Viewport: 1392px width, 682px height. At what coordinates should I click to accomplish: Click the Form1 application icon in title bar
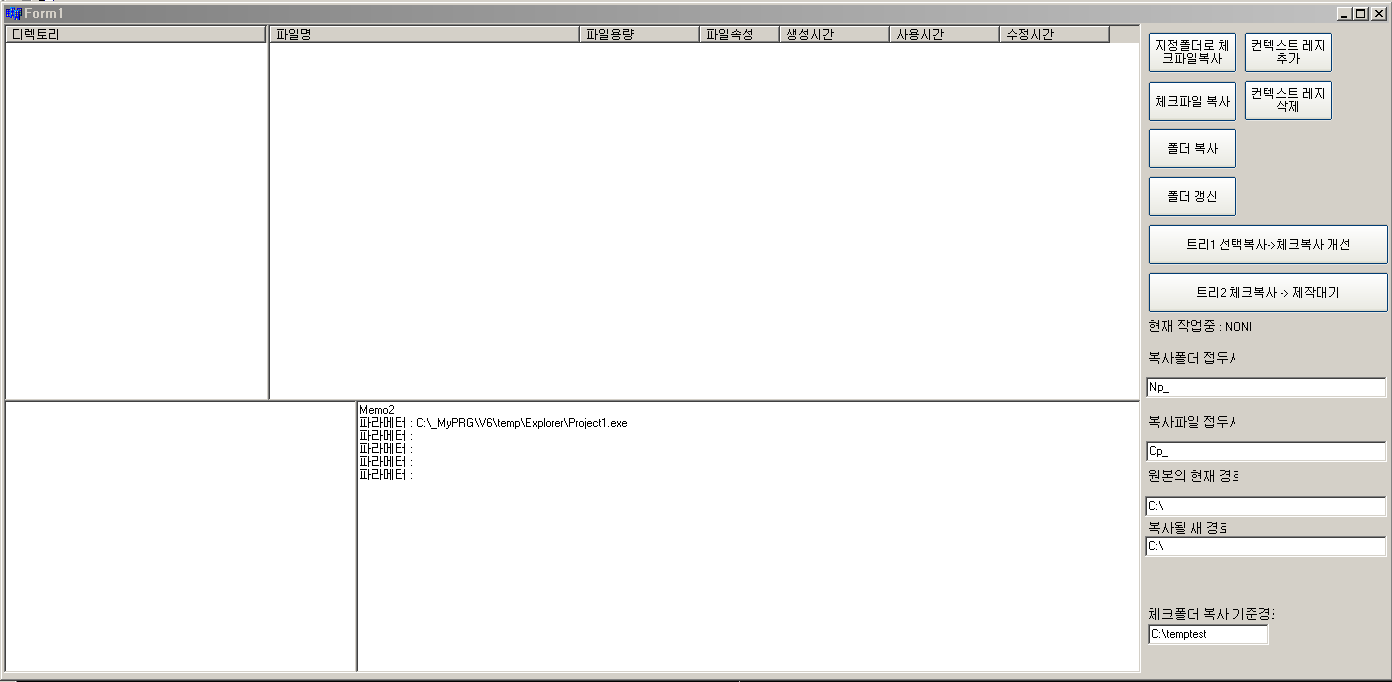tap(13, 13)
